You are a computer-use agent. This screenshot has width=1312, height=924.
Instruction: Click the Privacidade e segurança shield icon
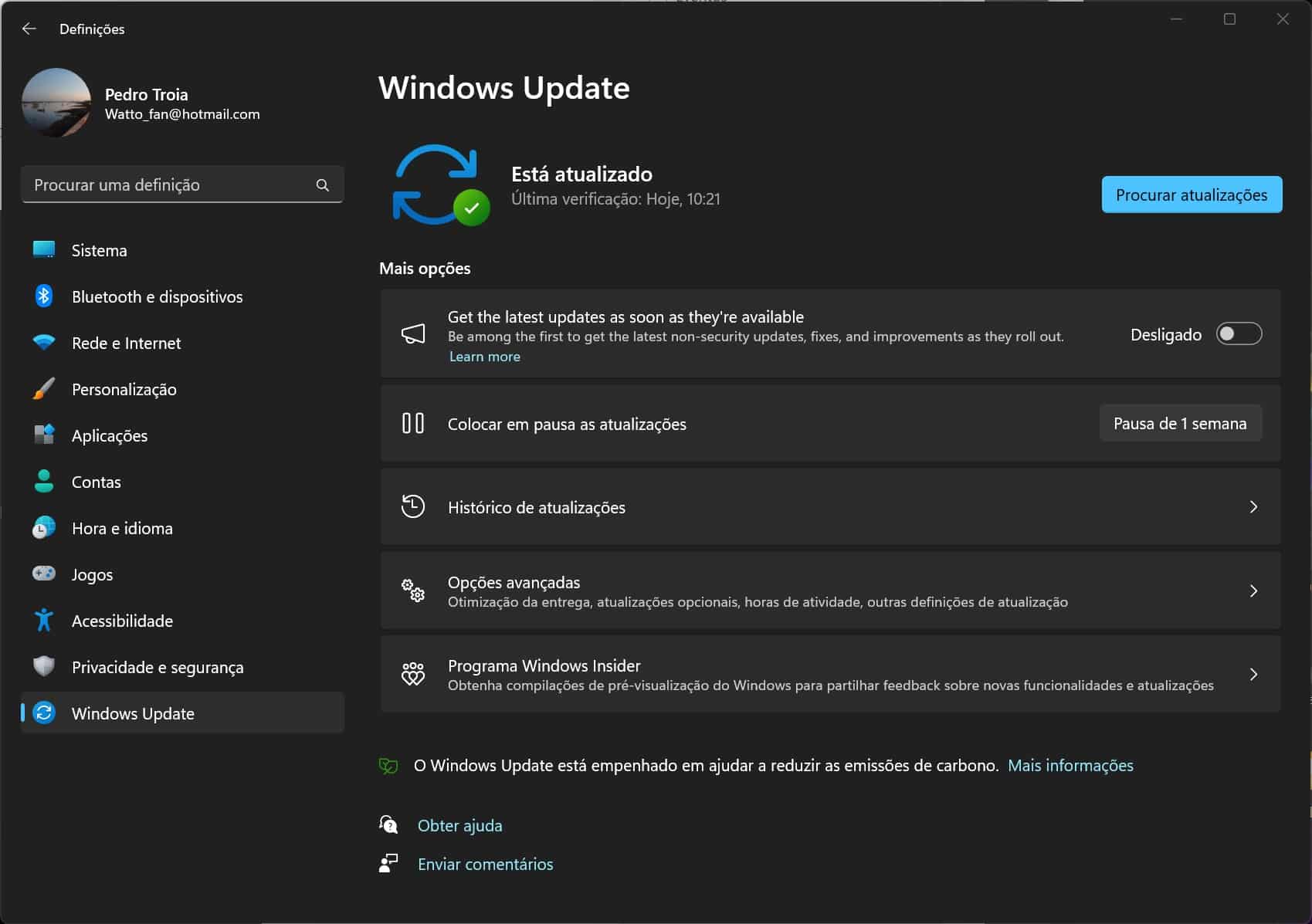tap(44, 666)
